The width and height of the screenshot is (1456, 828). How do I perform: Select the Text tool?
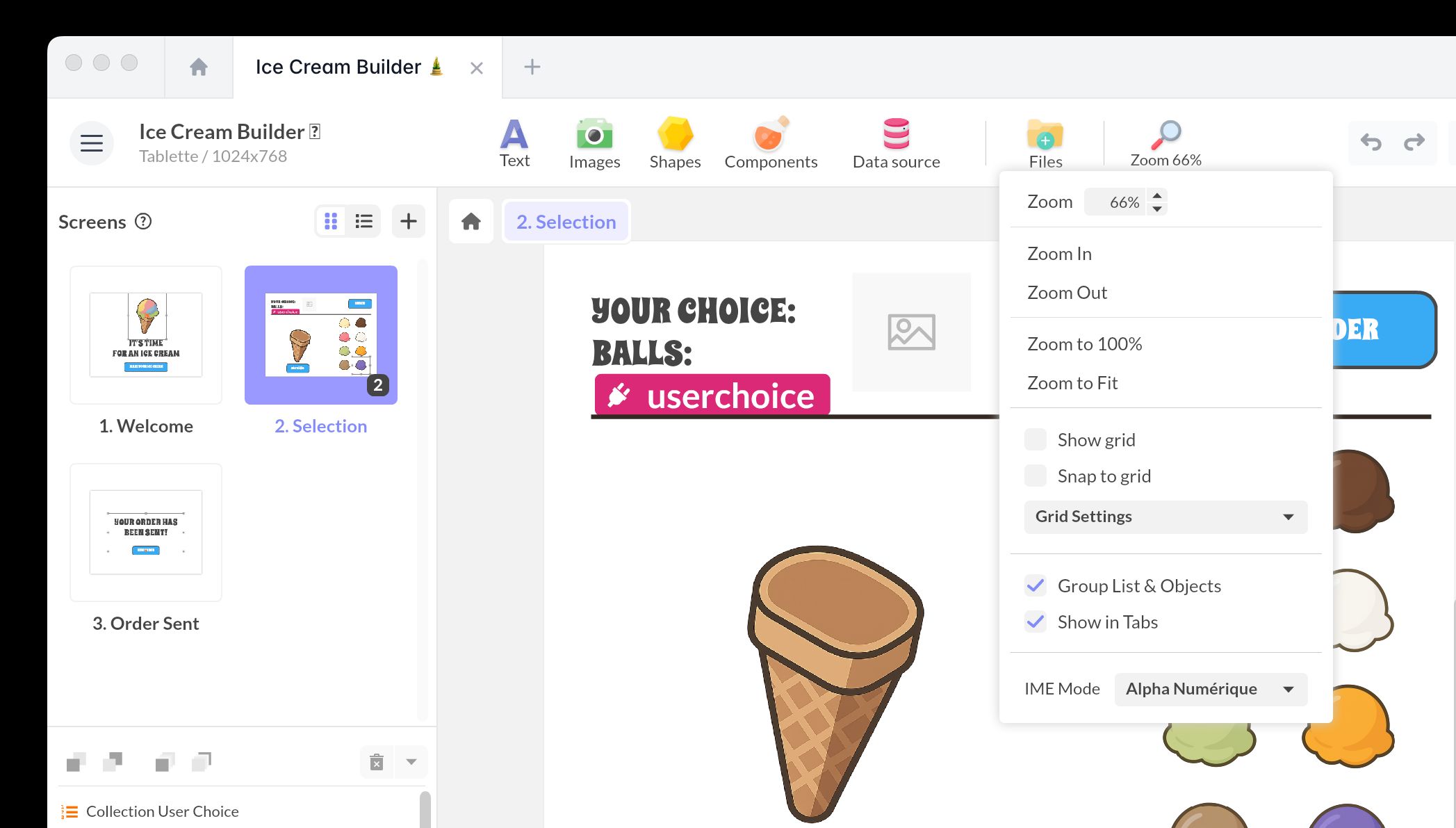tap(514, 143)
